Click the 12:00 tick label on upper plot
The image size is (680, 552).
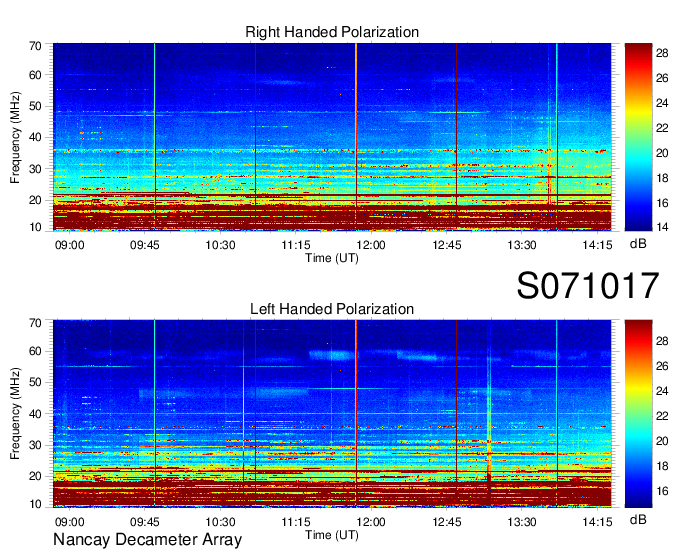tap(371, 245)
